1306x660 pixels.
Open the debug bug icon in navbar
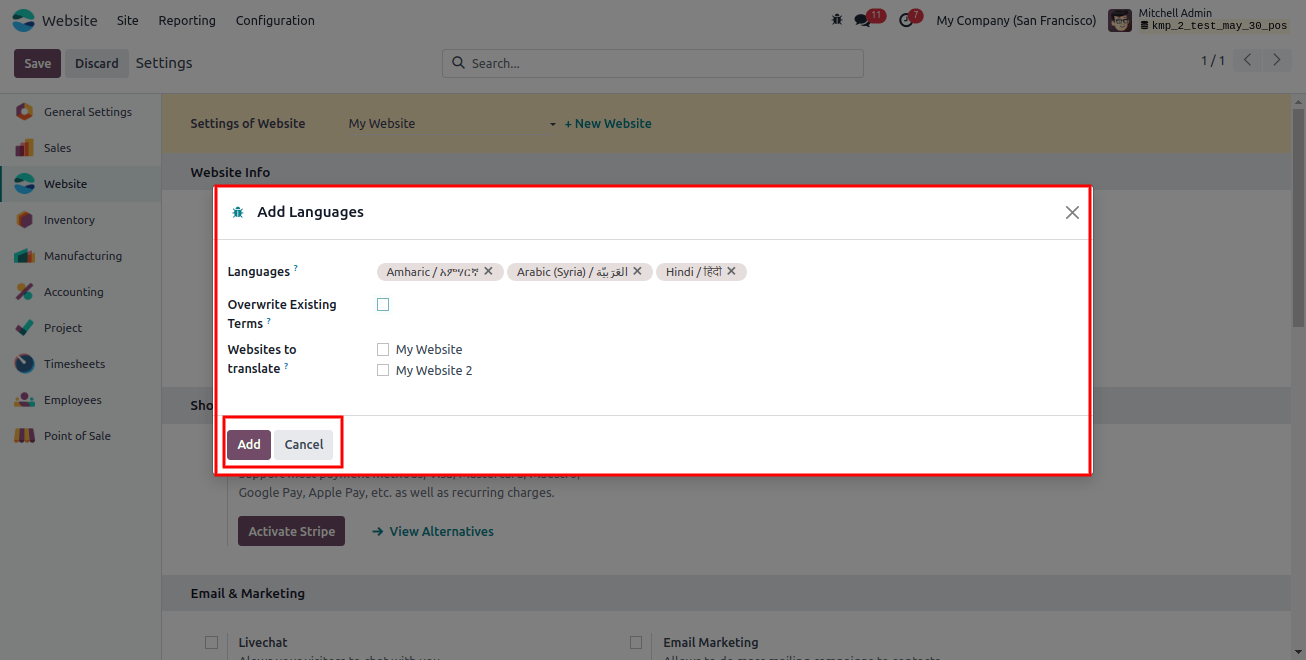837,20
